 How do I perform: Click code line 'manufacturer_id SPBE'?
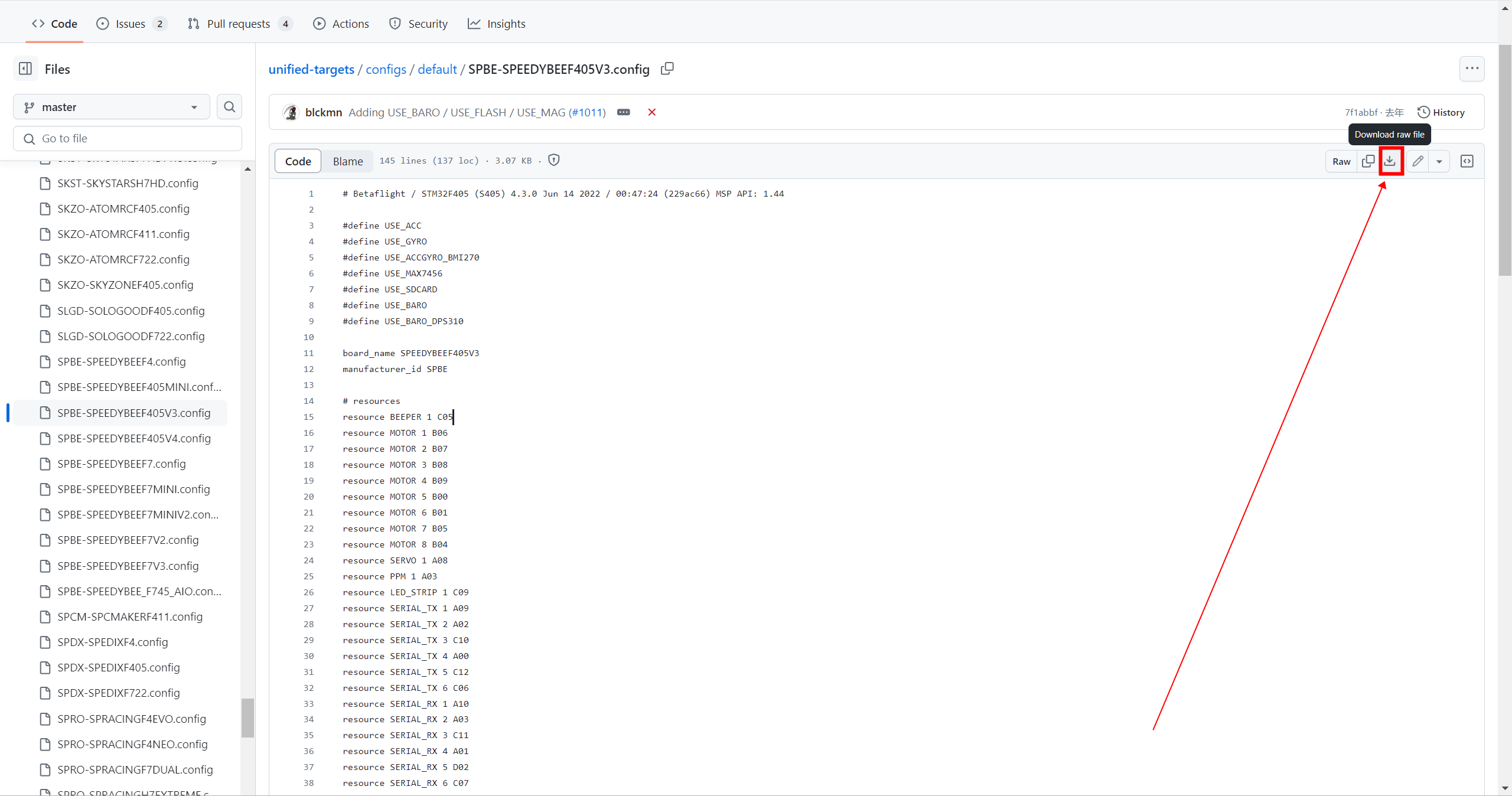(395, 369)
